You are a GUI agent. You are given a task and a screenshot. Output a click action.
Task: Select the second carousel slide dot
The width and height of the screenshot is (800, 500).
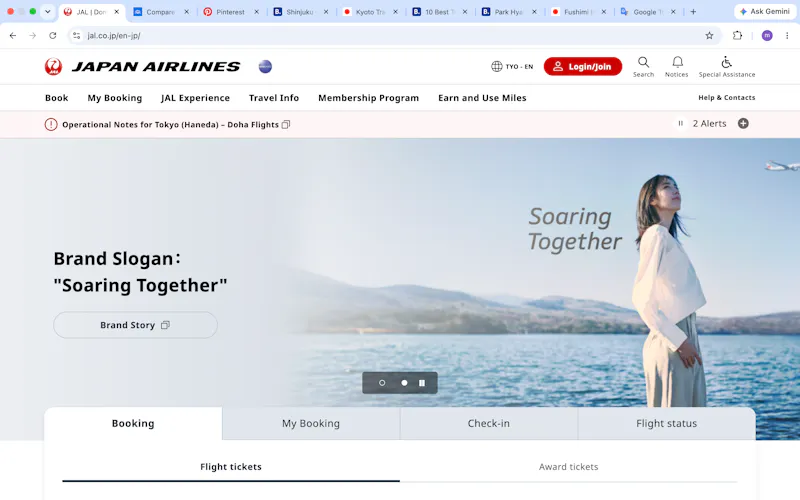coord(404,383)
